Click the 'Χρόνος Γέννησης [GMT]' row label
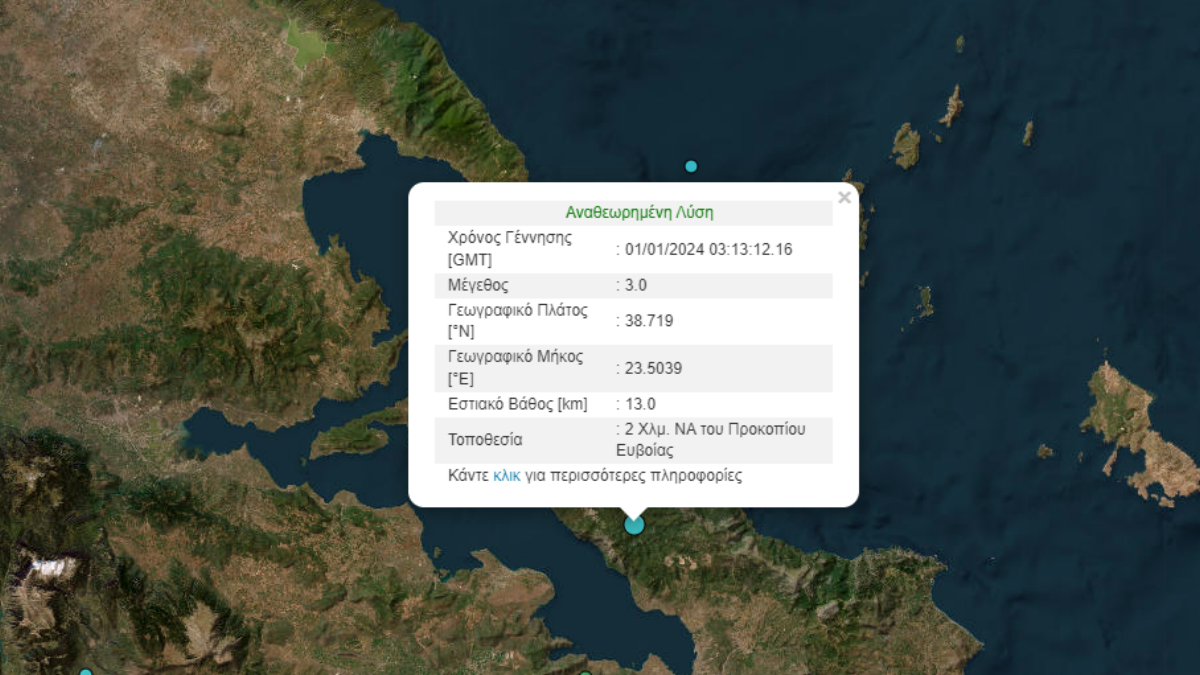Image resolution: width=1200 pixels, height=675 pixels. [x=509, y=249]
